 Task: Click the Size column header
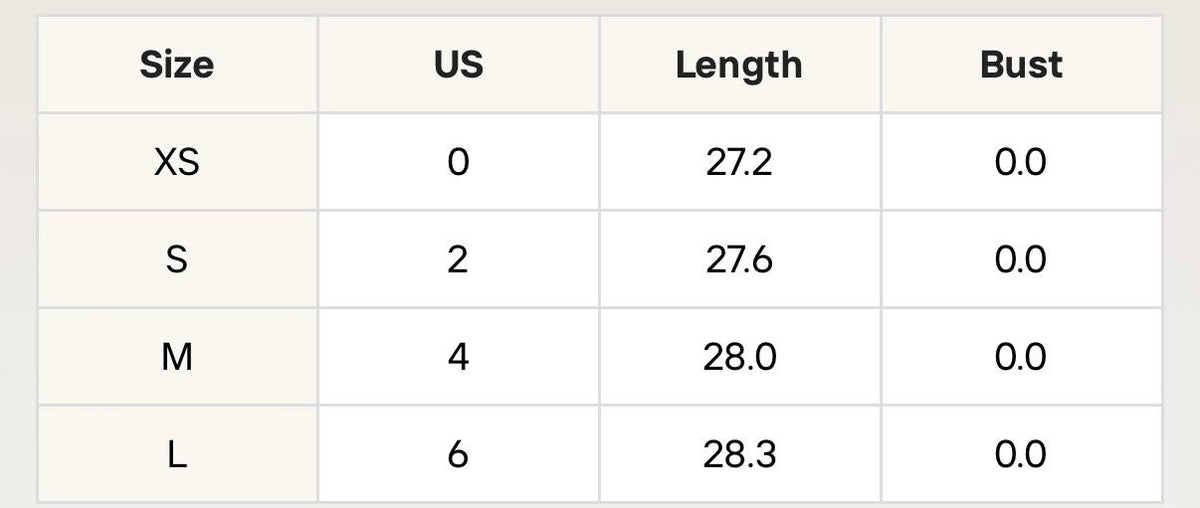click(x=177, y=65)
